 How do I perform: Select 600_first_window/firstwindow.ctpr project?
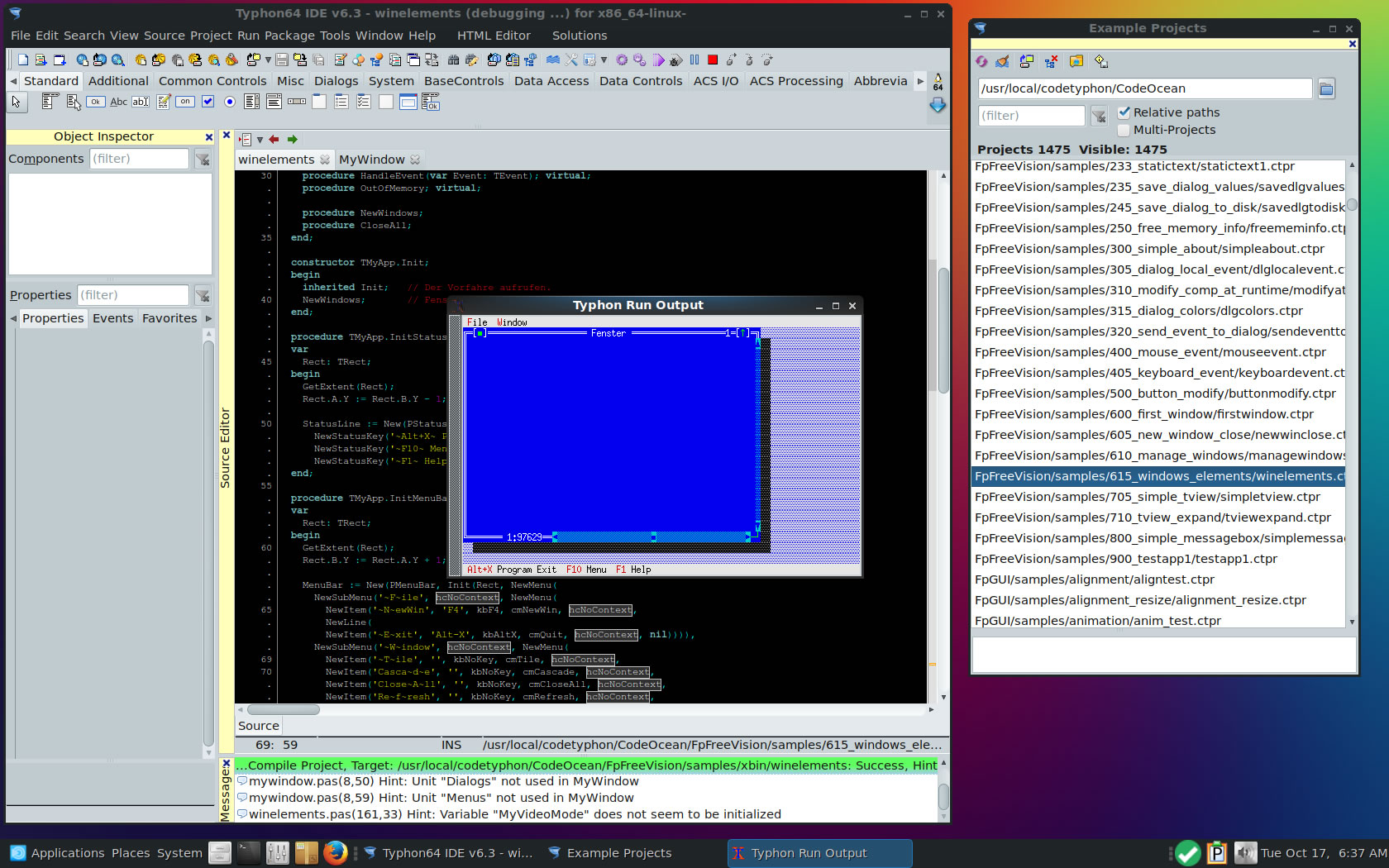[1158, 414]
